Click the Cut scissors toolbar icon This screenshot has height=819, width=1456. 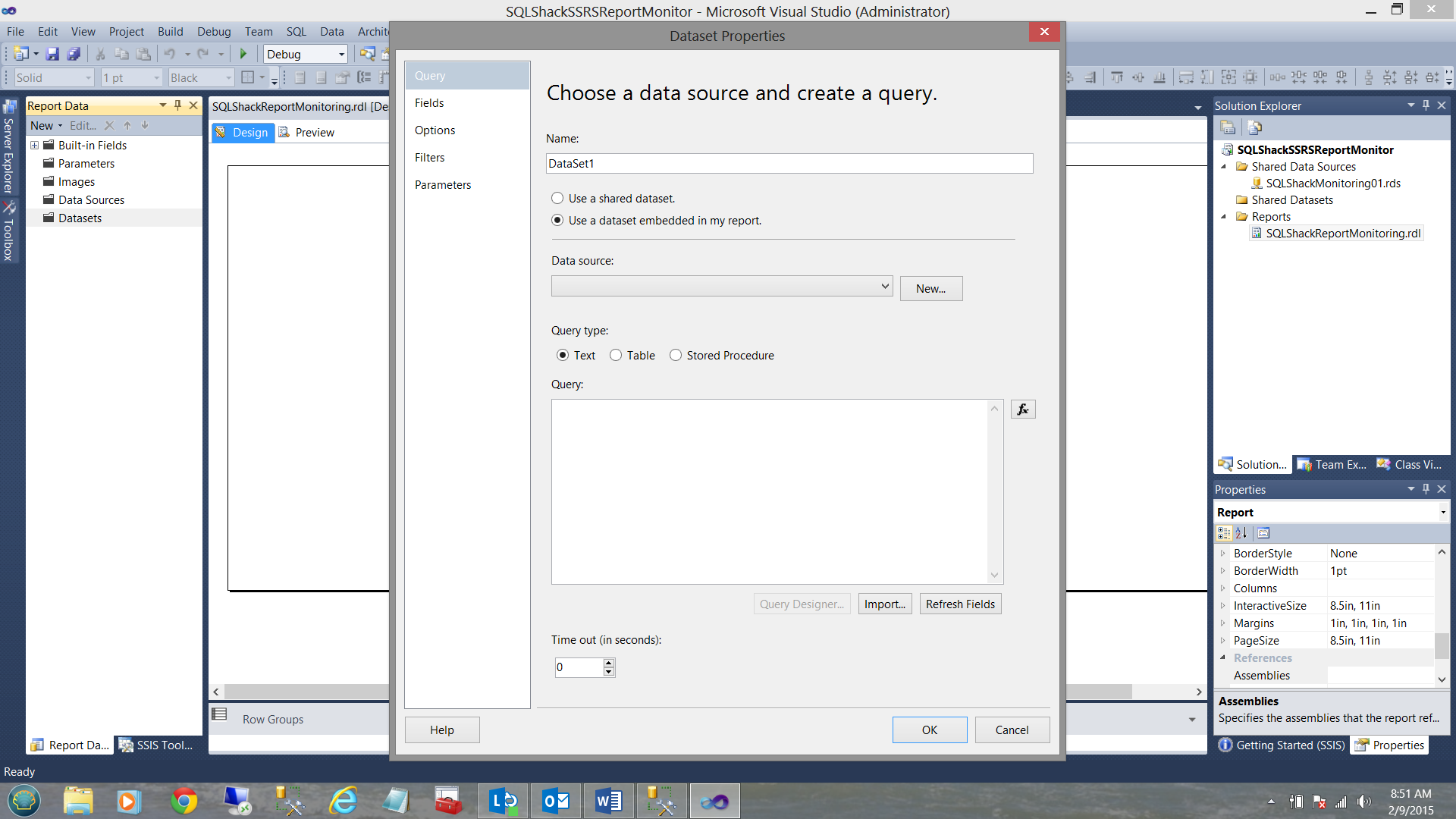100,54
